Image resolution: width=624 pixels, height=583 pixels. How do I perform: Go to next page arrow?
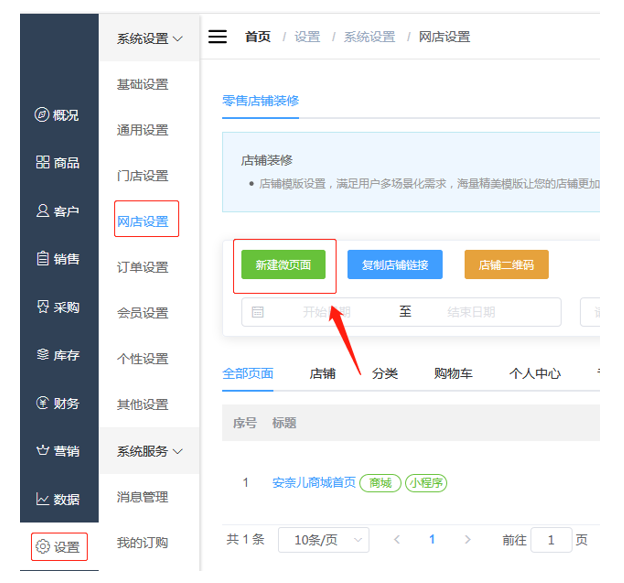coord(468,540)
